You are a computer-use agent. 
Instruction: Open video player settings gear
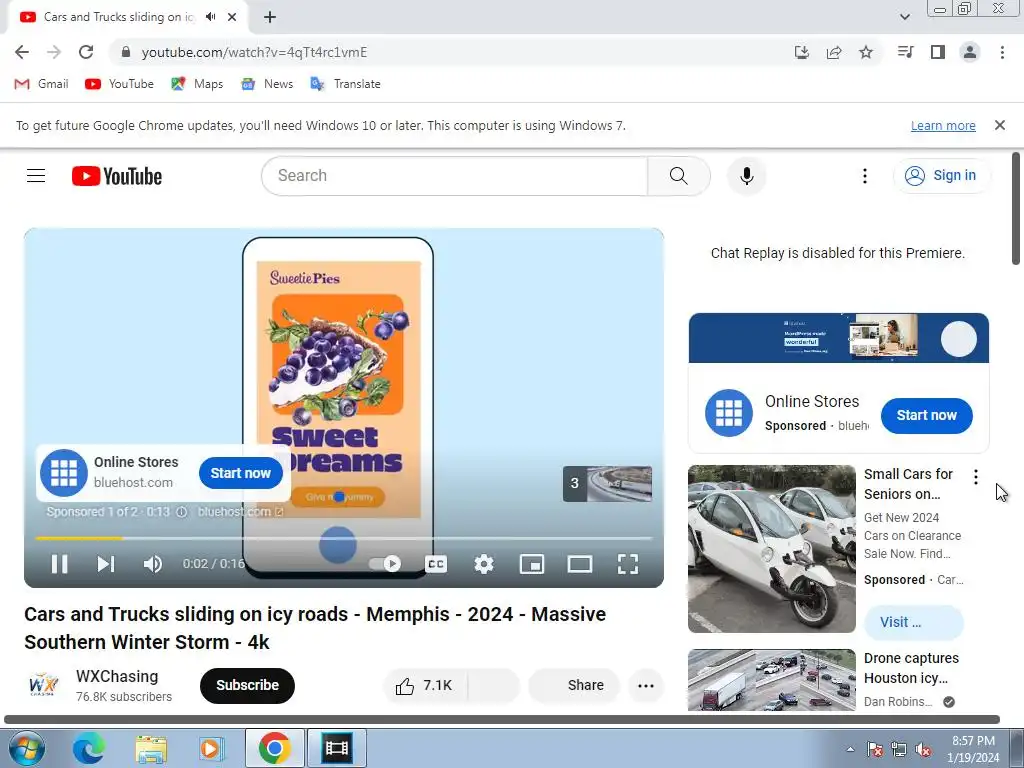484,564
